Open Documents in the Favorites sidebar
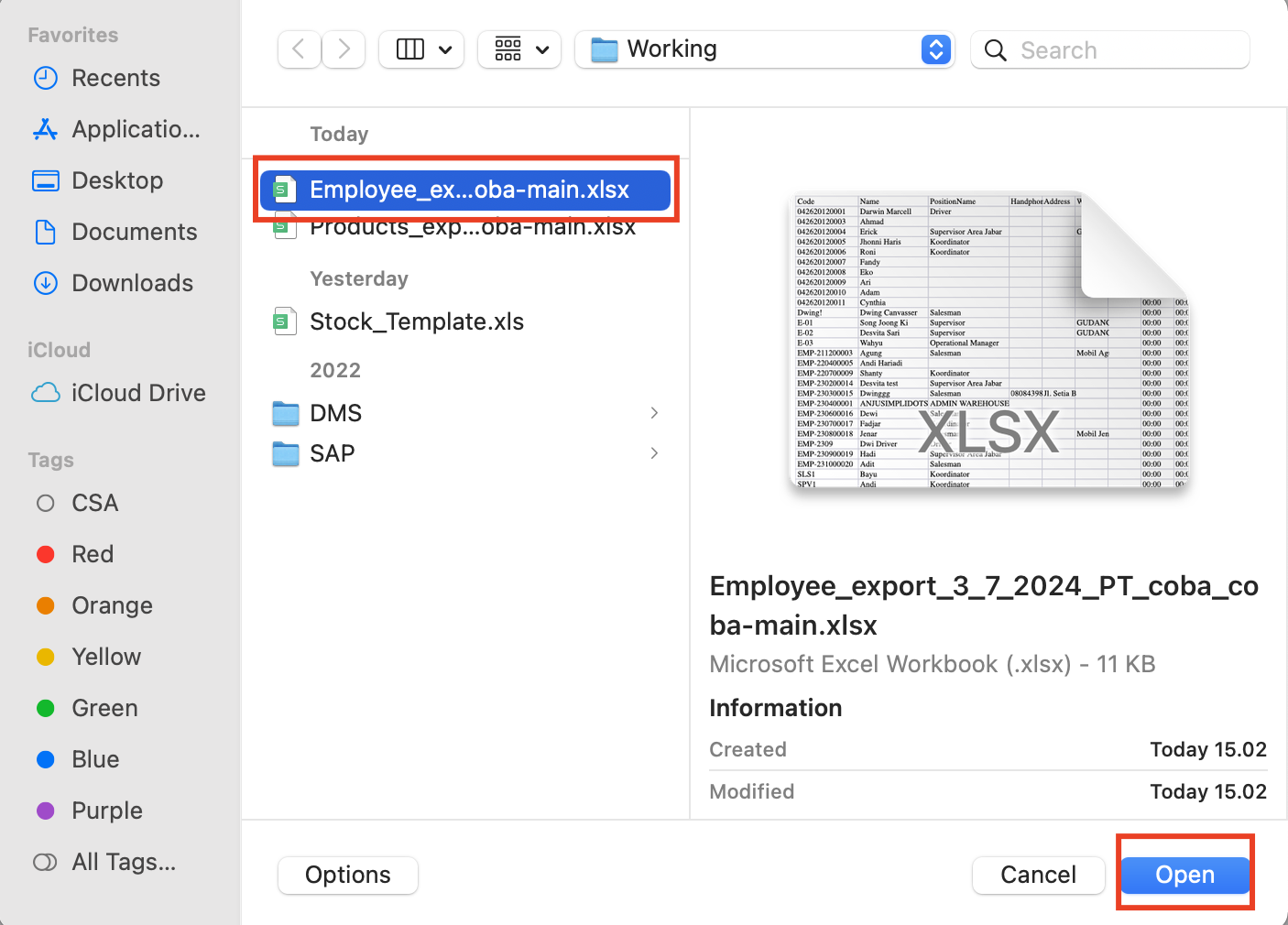Viewport: 1288px width, 925px height. pyautogui.click(x=134, y=232)
